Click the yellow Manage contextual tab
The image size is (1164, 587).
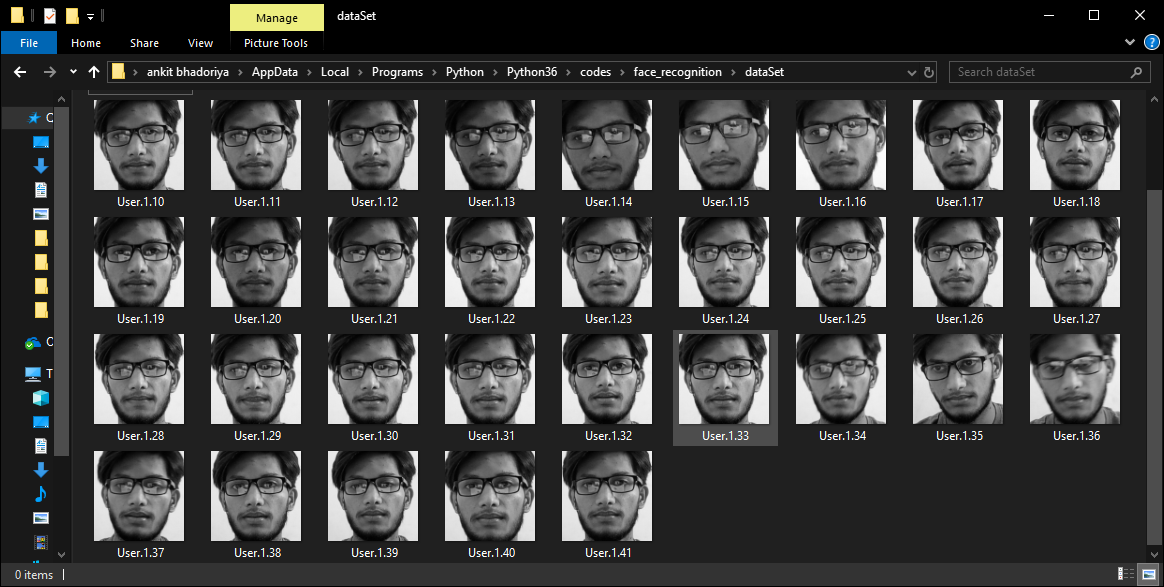click(x=277, y=18)
